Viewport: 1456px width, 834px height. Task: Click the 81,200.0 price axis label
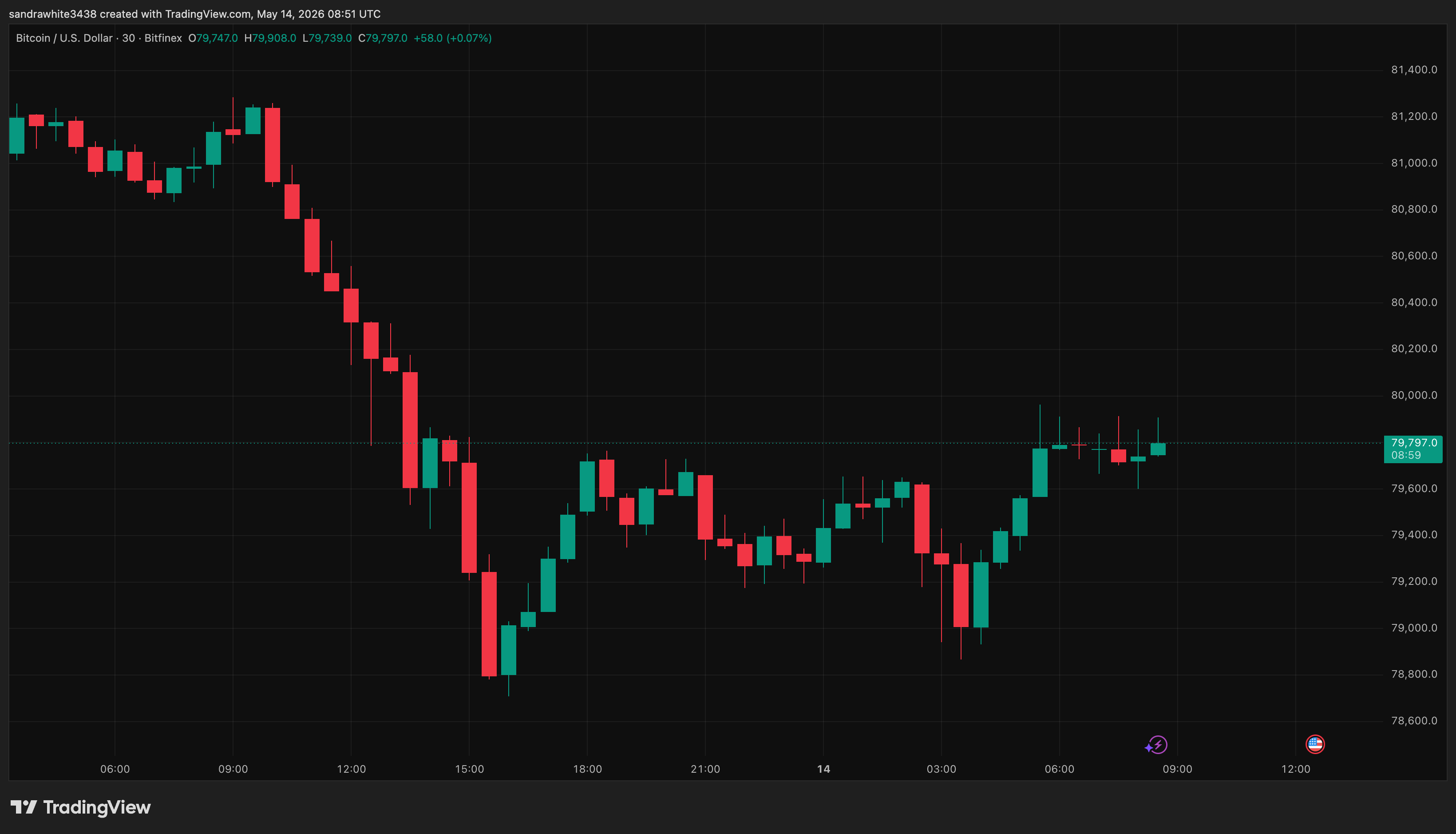[1414, 116]
